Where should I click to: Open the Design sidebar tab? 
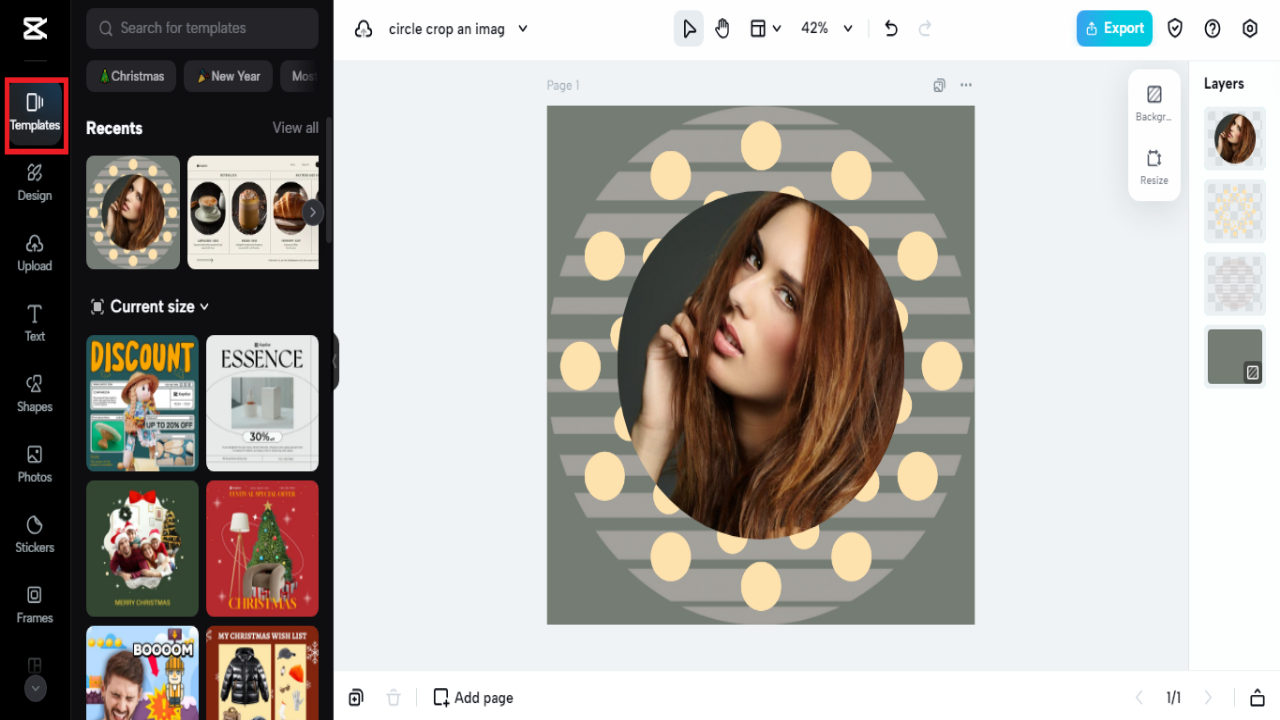(35, 182)
